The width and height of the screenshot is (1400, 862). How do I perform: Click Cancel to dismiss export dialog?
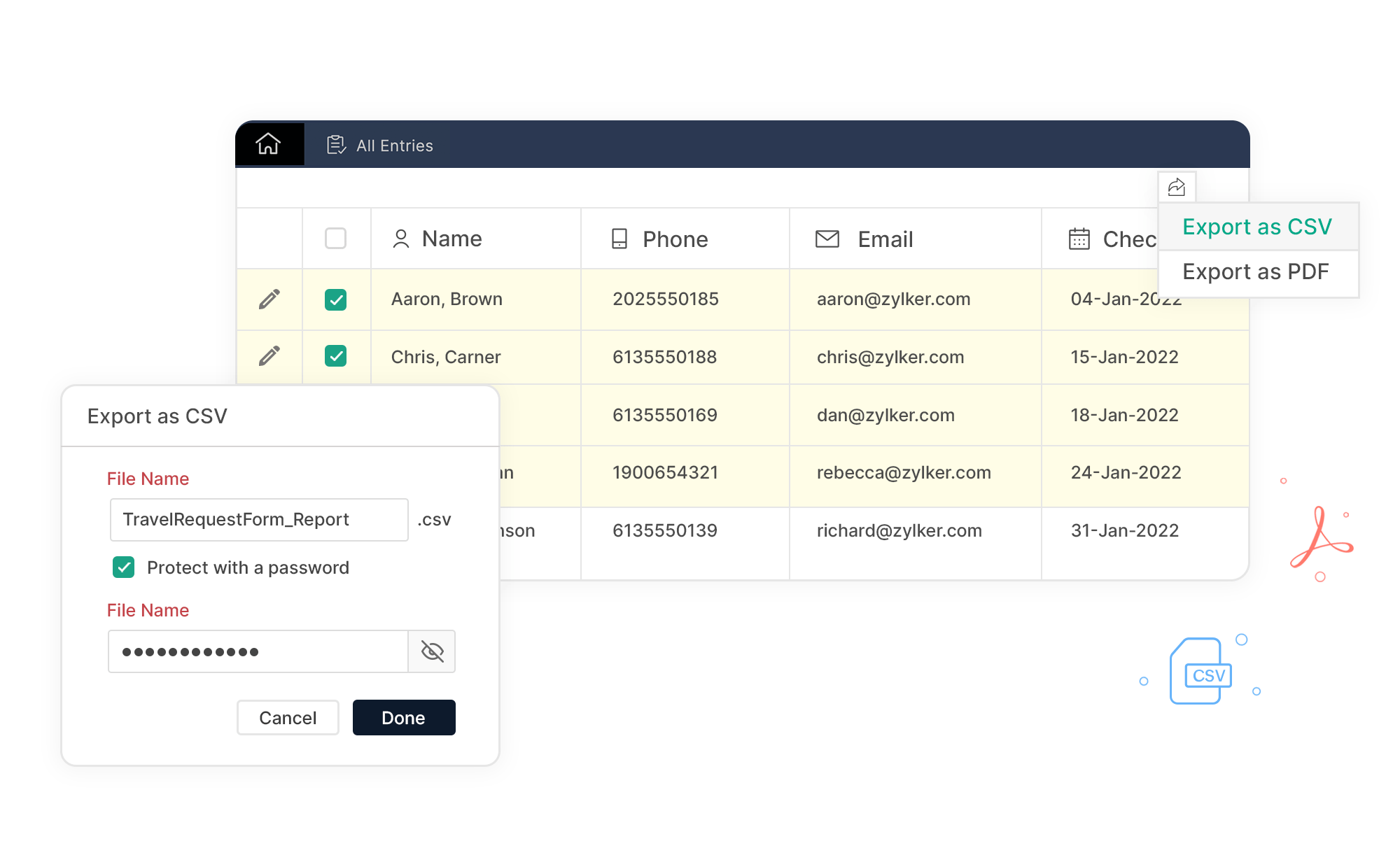coord(286,716)
